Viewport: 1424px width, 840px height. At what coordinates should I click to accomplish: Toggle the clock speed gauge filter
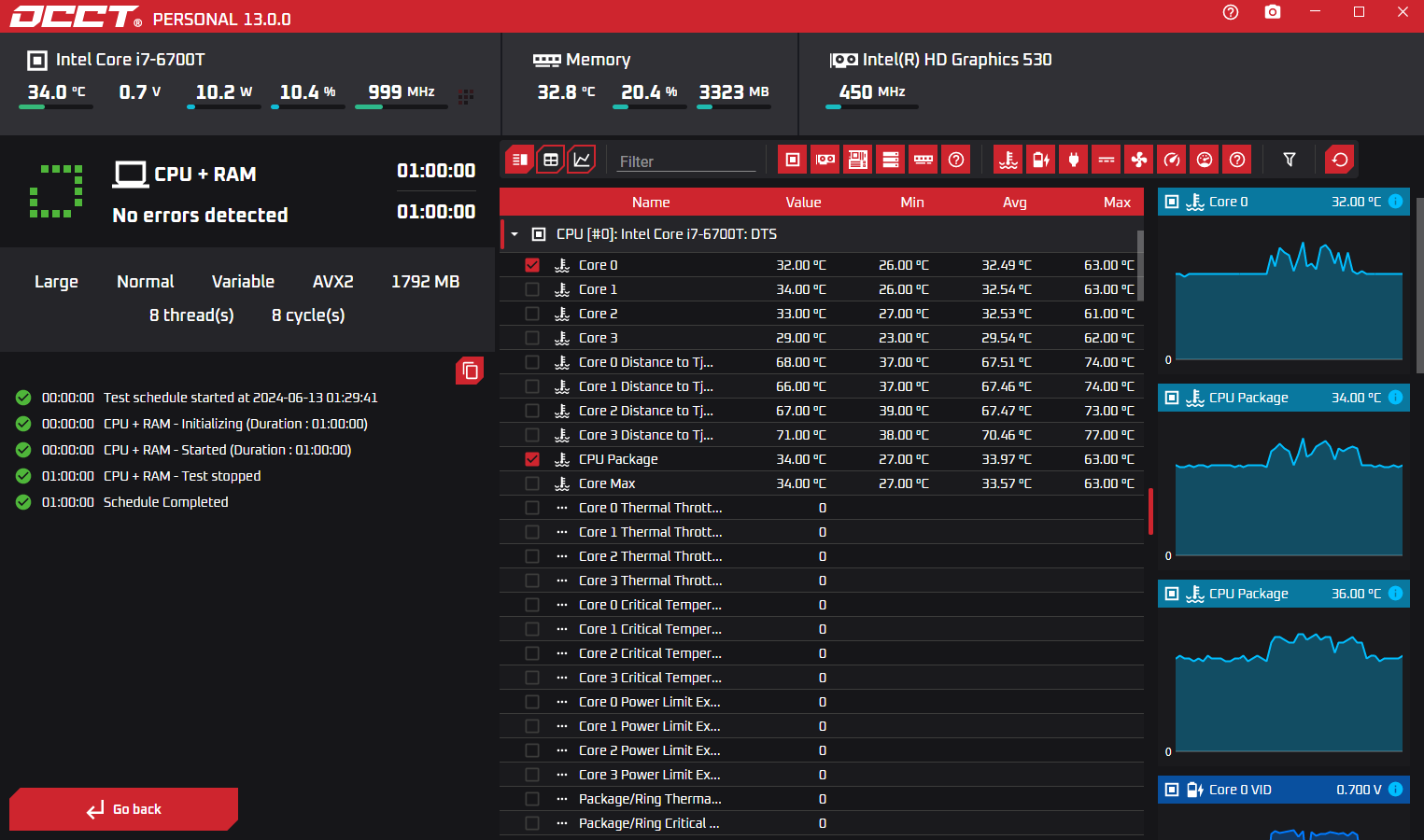(x=1172, y=160)
